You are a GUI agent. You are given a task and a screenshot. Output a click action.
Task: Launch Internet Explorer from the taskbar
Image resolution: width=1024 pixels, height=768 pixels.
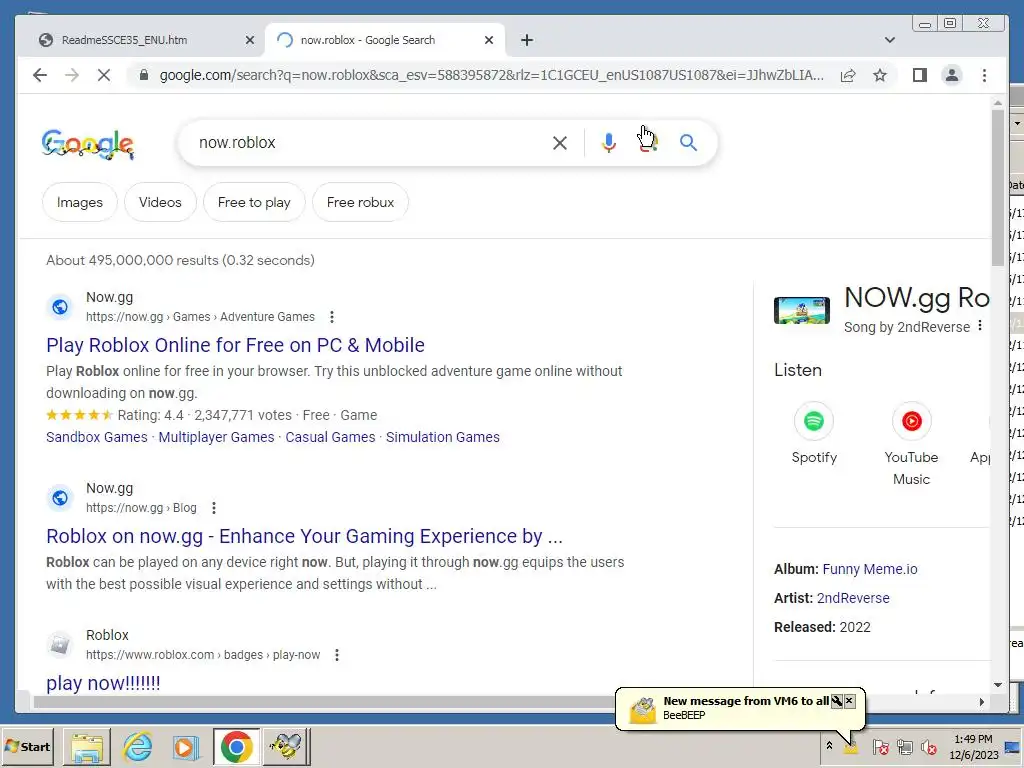coord(138,746)
